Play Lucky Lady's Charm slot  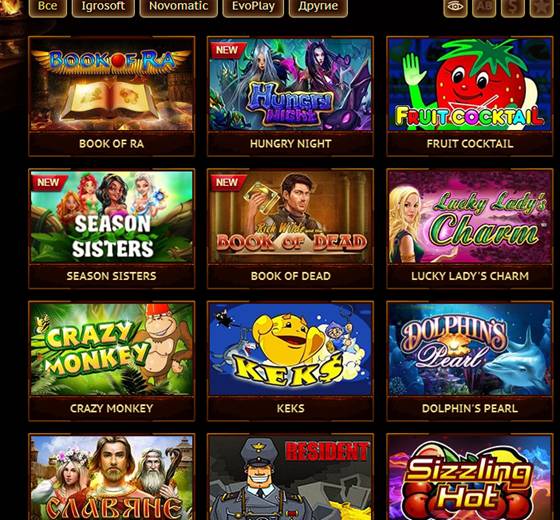tap(470, 217)
